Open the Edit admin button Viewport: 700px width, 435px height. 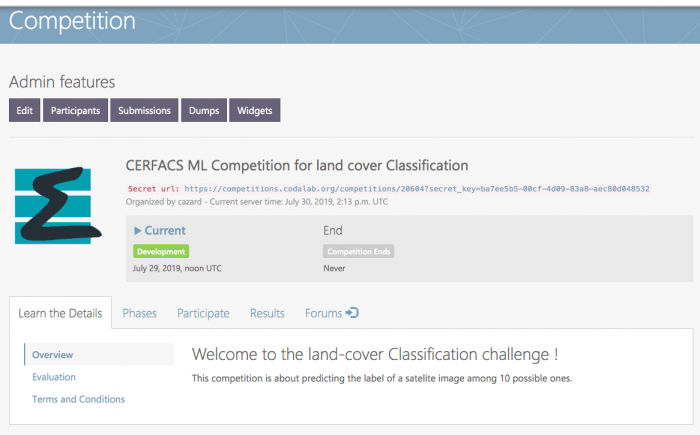[x=25, y=110]
